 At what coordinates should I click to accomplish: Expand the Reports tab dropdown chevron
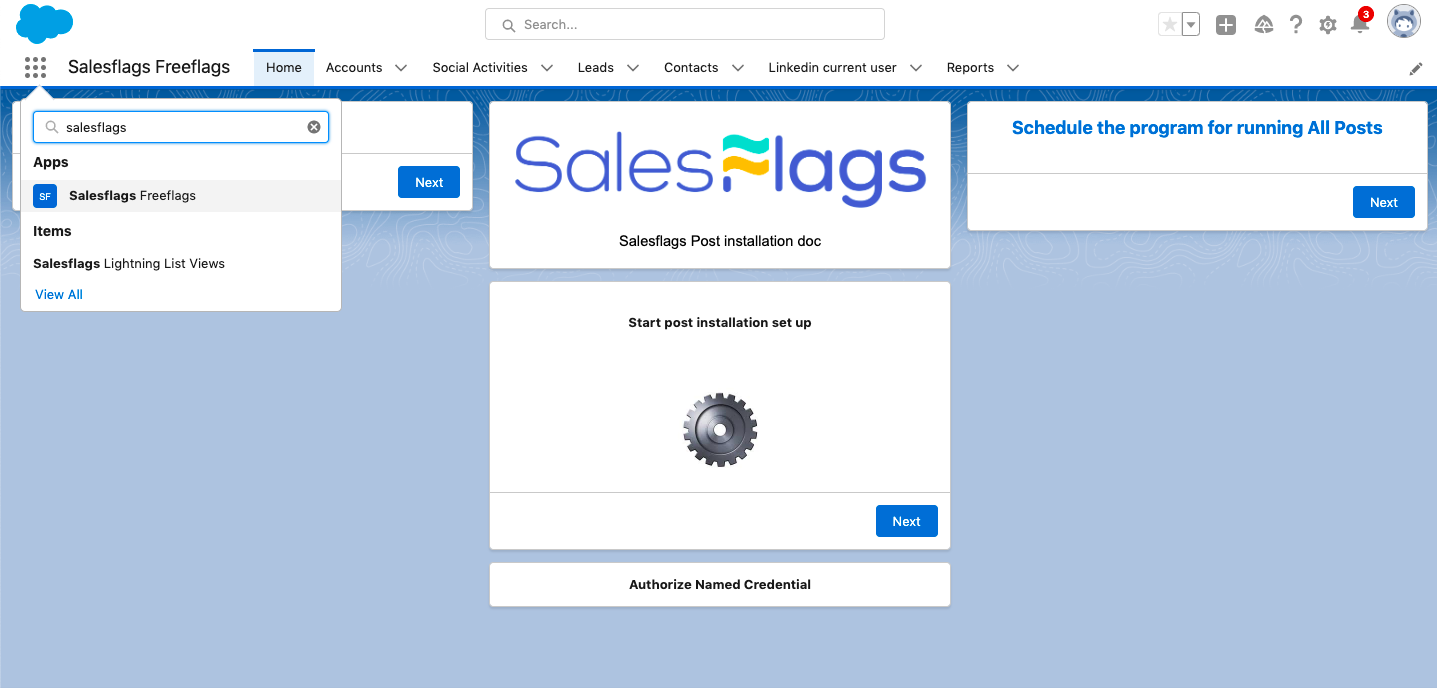point(1013,68)
